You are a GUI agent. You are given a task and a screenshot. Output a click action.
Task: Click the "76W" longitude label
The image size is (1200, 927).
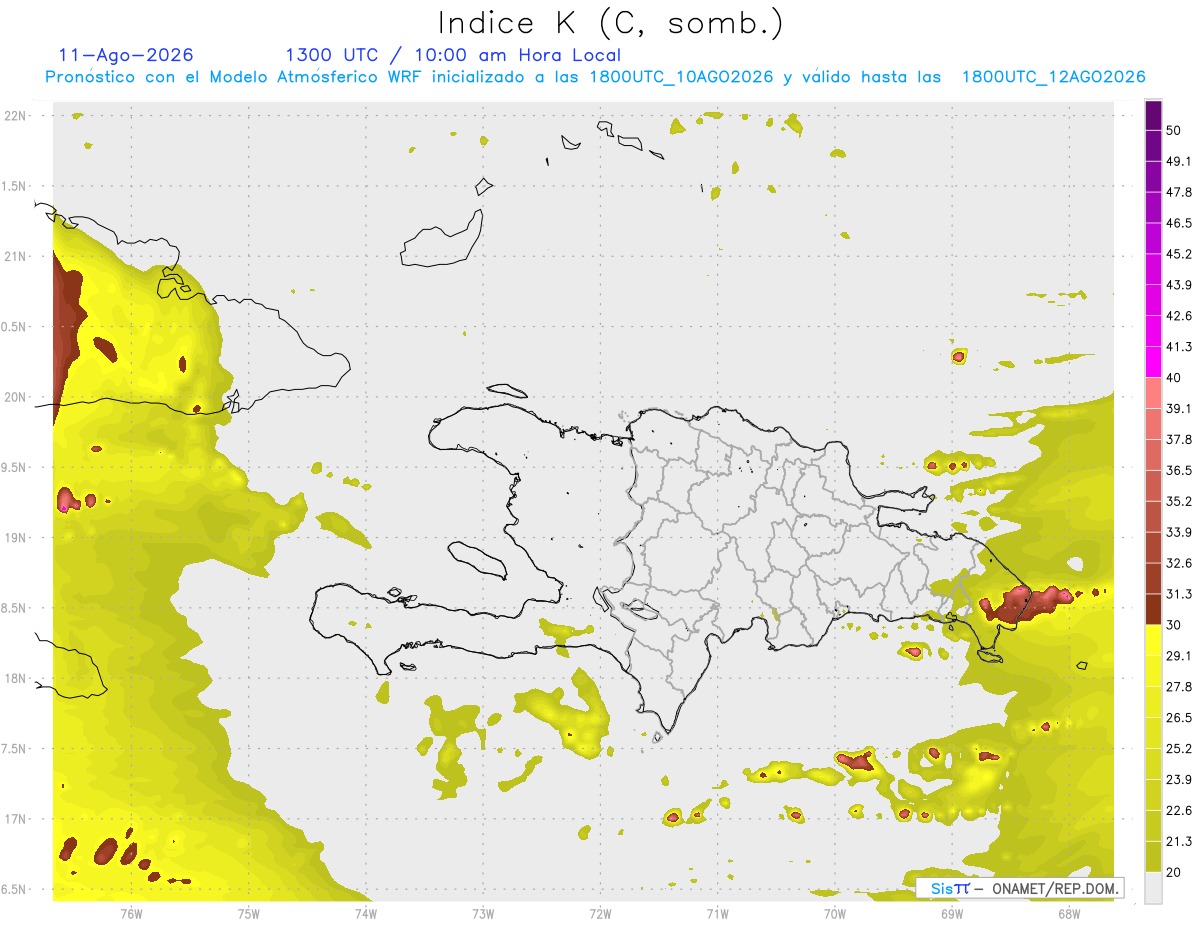131,913
